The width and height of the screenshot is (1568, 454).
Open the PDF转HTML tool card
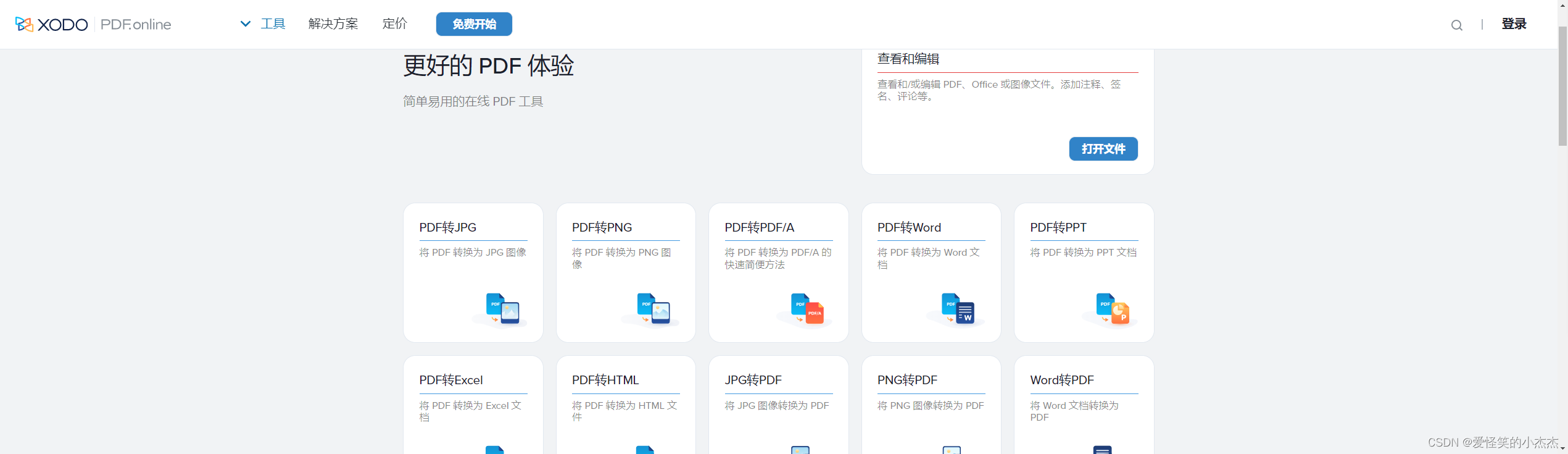click(626, 405)
